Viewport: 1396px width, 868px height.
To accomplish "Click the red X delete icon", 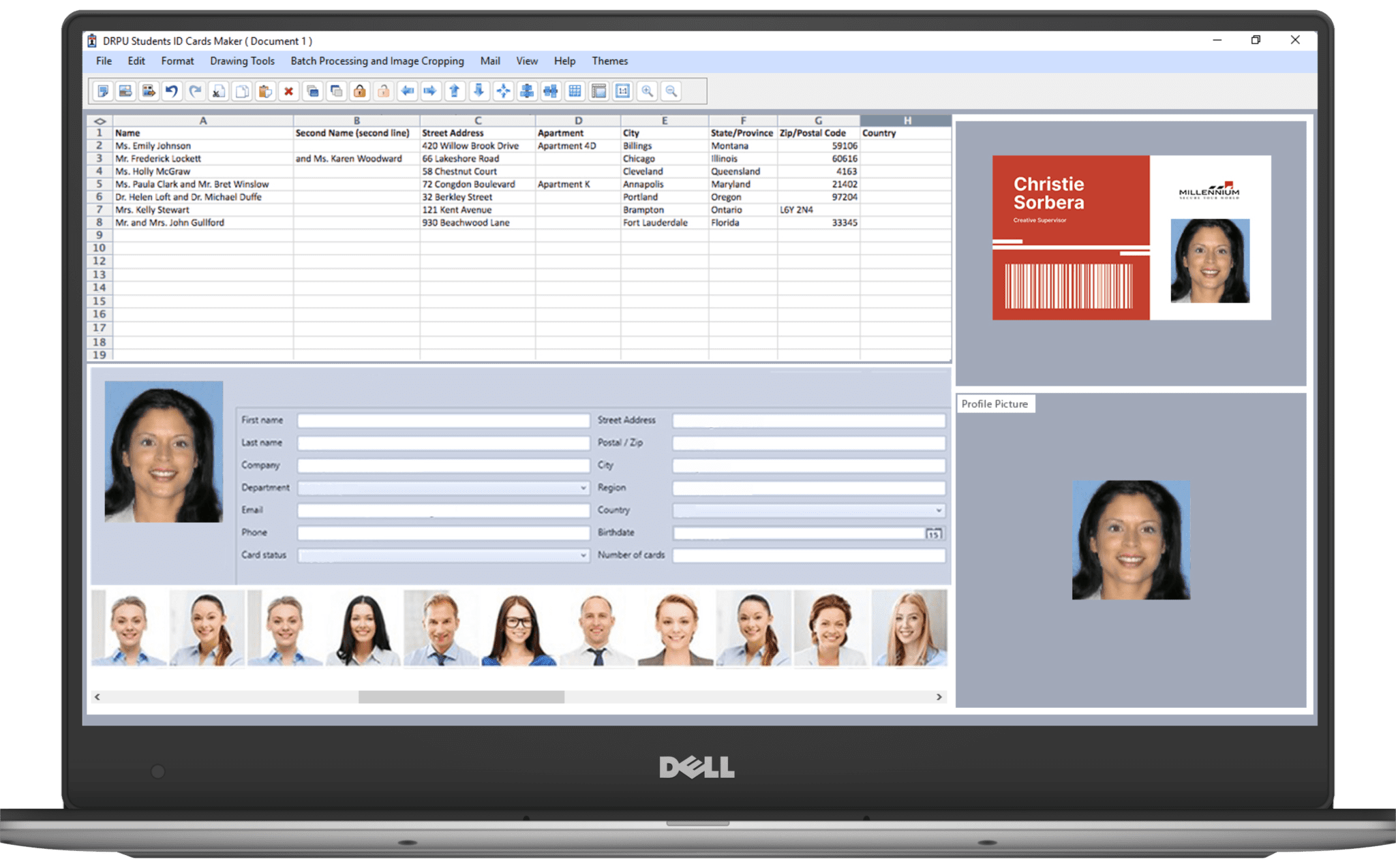I will (289, 91).
